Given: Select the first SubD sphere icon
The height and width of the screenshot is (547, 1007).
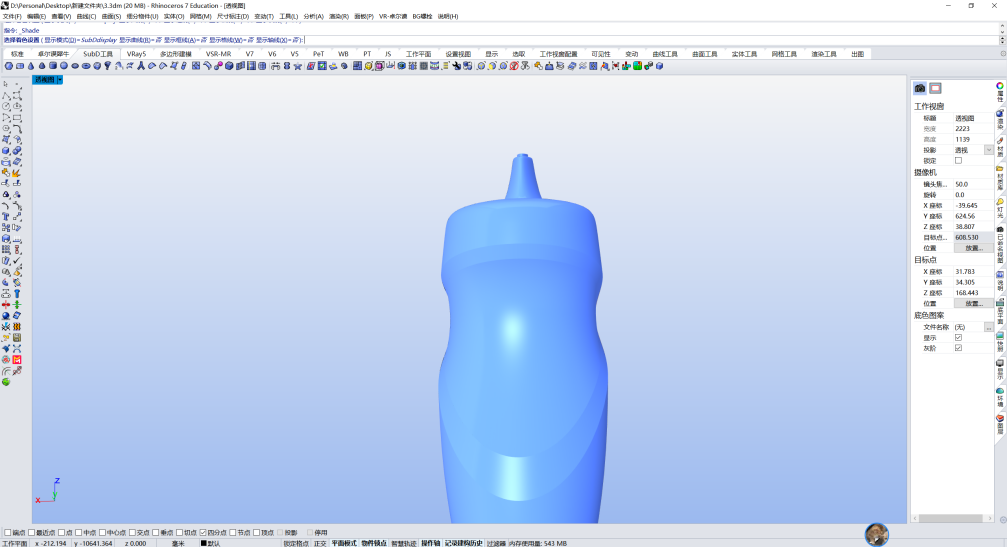Looking at the screenshot, I should 8,66.
